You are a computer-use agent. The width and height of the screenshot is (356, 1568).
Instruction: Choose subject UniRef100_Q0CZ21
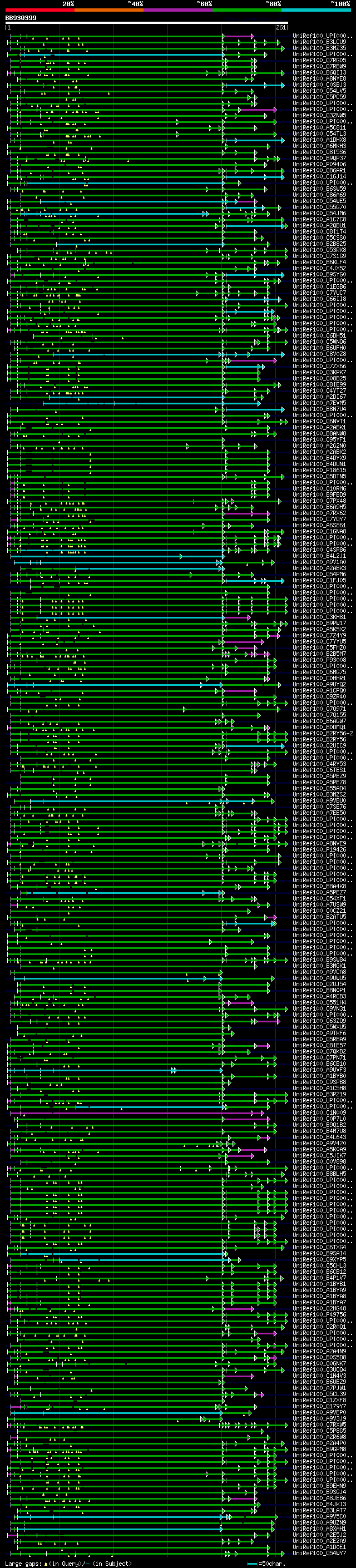pyautogui.click(x=319, y=910)
